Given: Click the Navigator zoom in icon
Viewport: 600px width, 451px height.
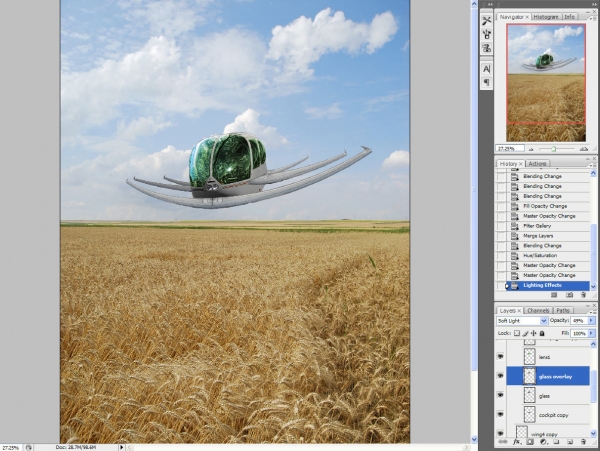Looking at the screenshot, I should [584, 149].
